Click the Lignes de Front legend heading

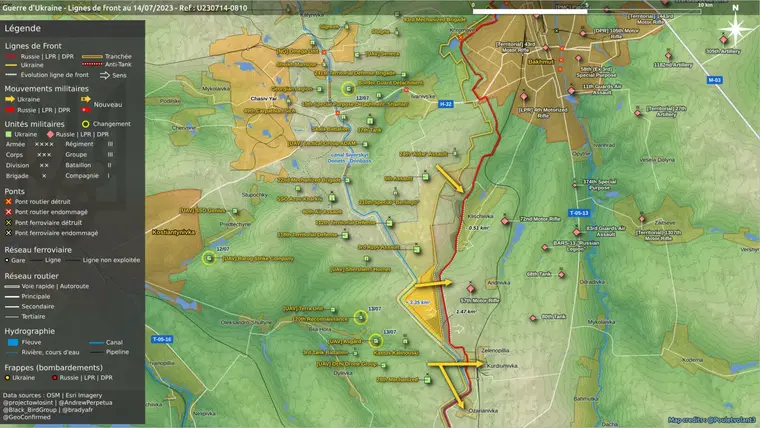(x=33, y=46)
